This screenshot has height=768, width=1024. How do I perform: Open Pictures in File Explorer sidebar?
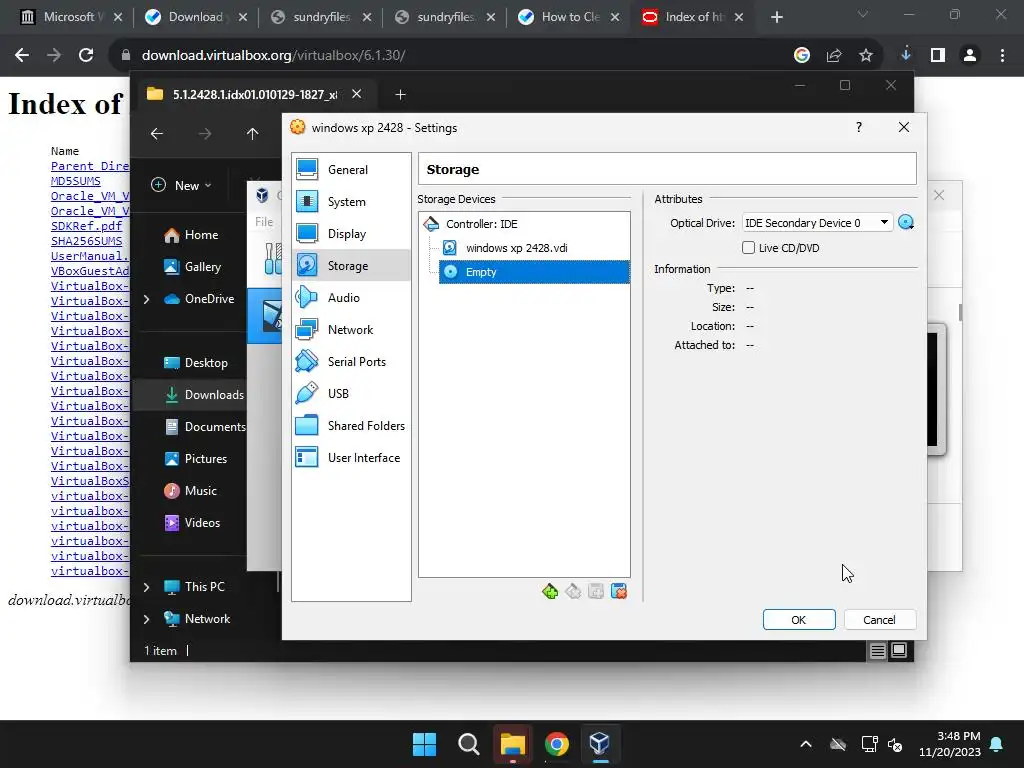tap(195, 459)
